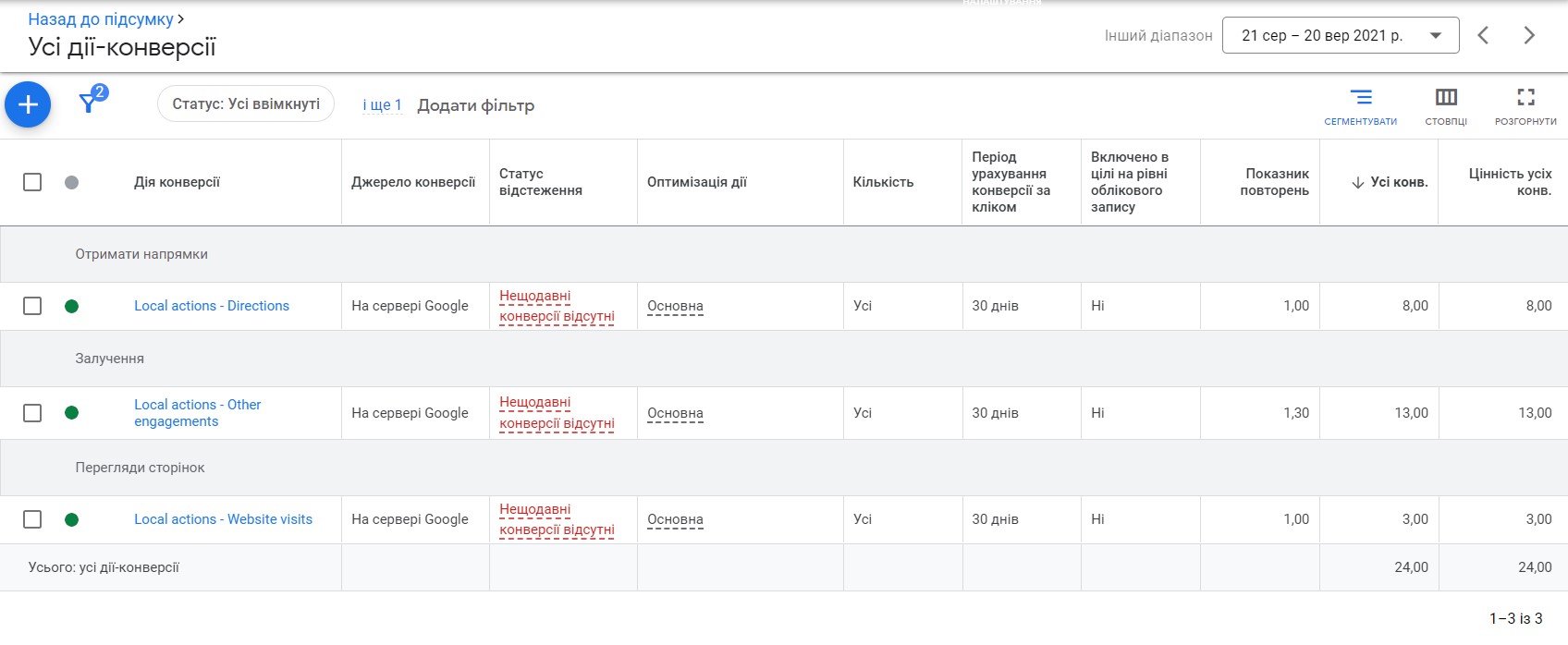Toggle the select-all header checkbox

[32, 182]
